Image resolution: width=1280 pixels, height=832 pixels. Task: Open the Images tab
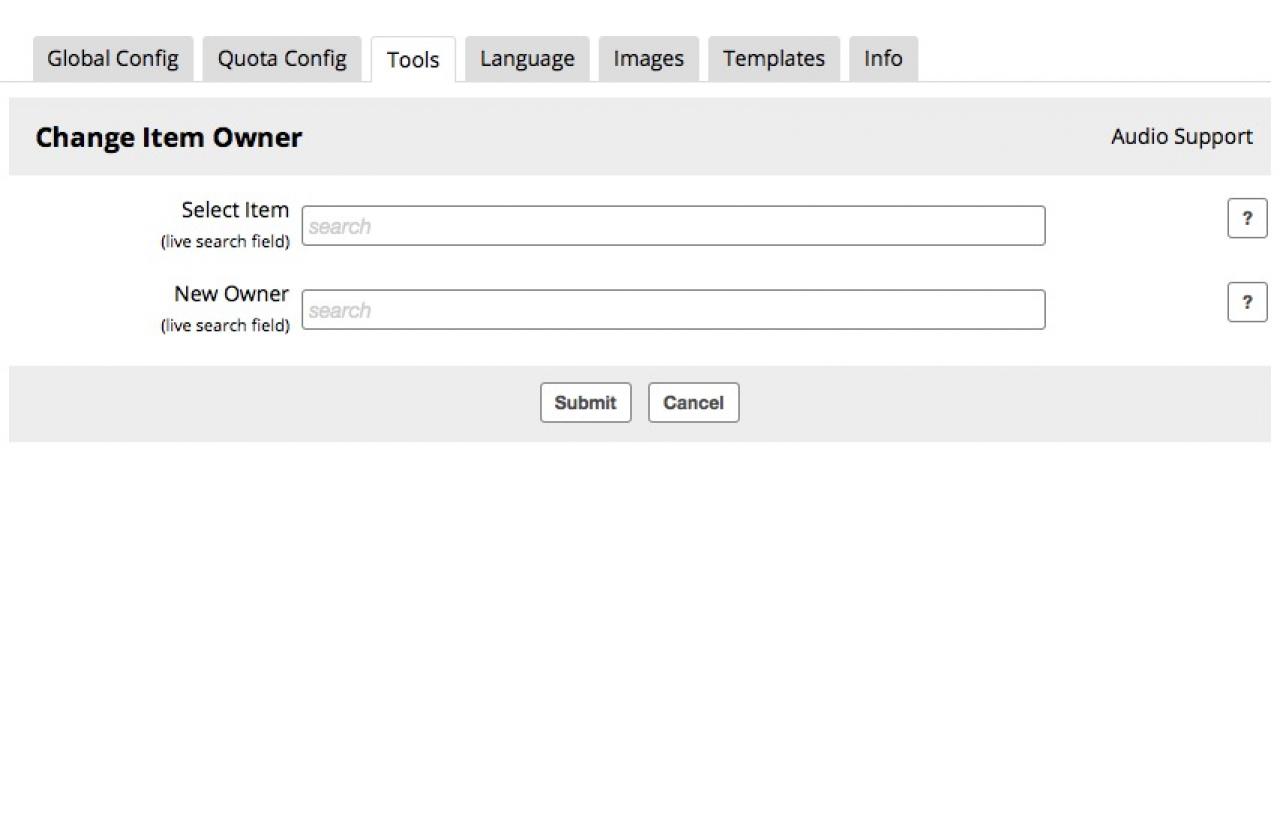[x=648, y=59]
